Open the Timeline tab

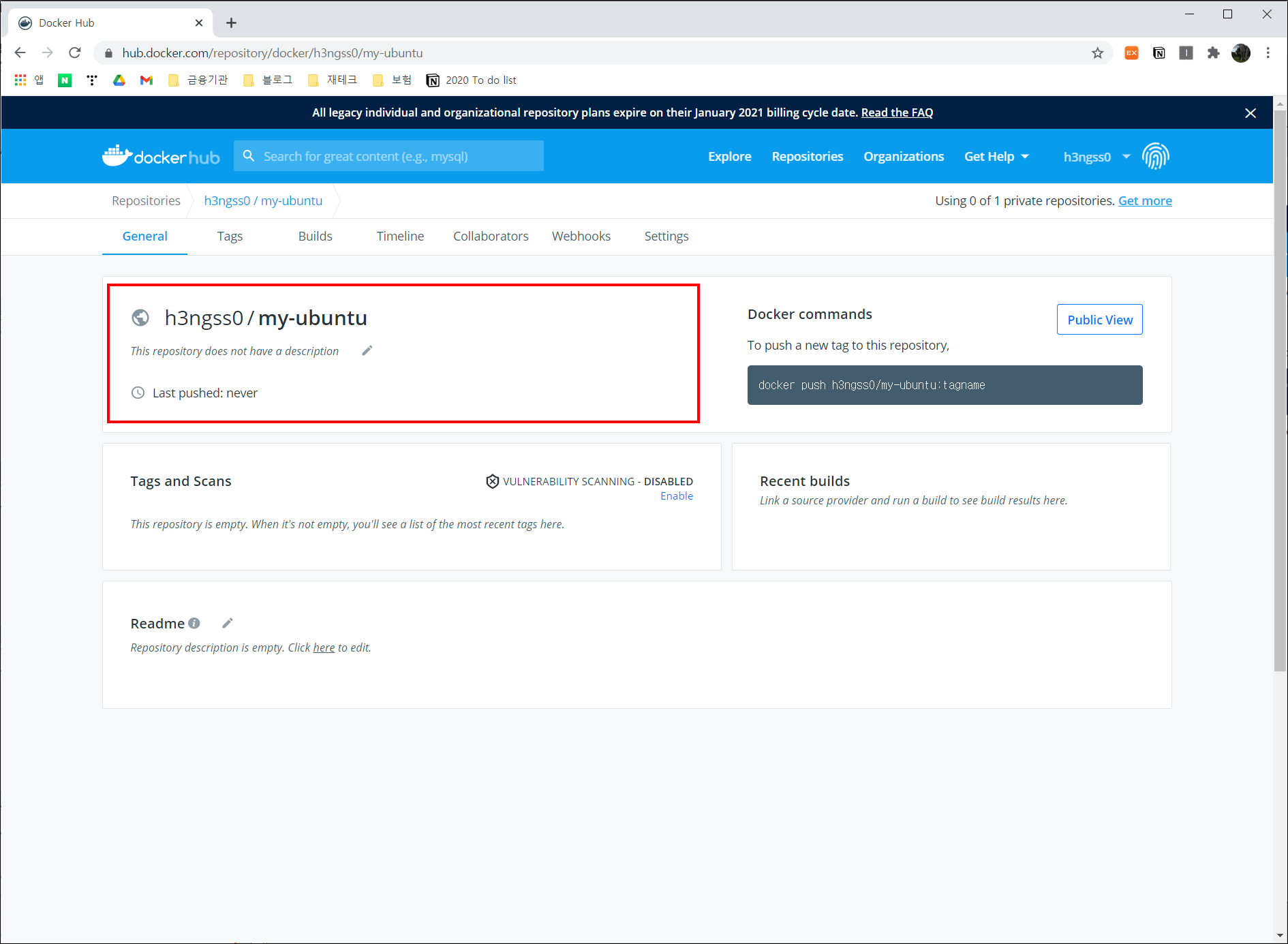[x=400, y=237]
